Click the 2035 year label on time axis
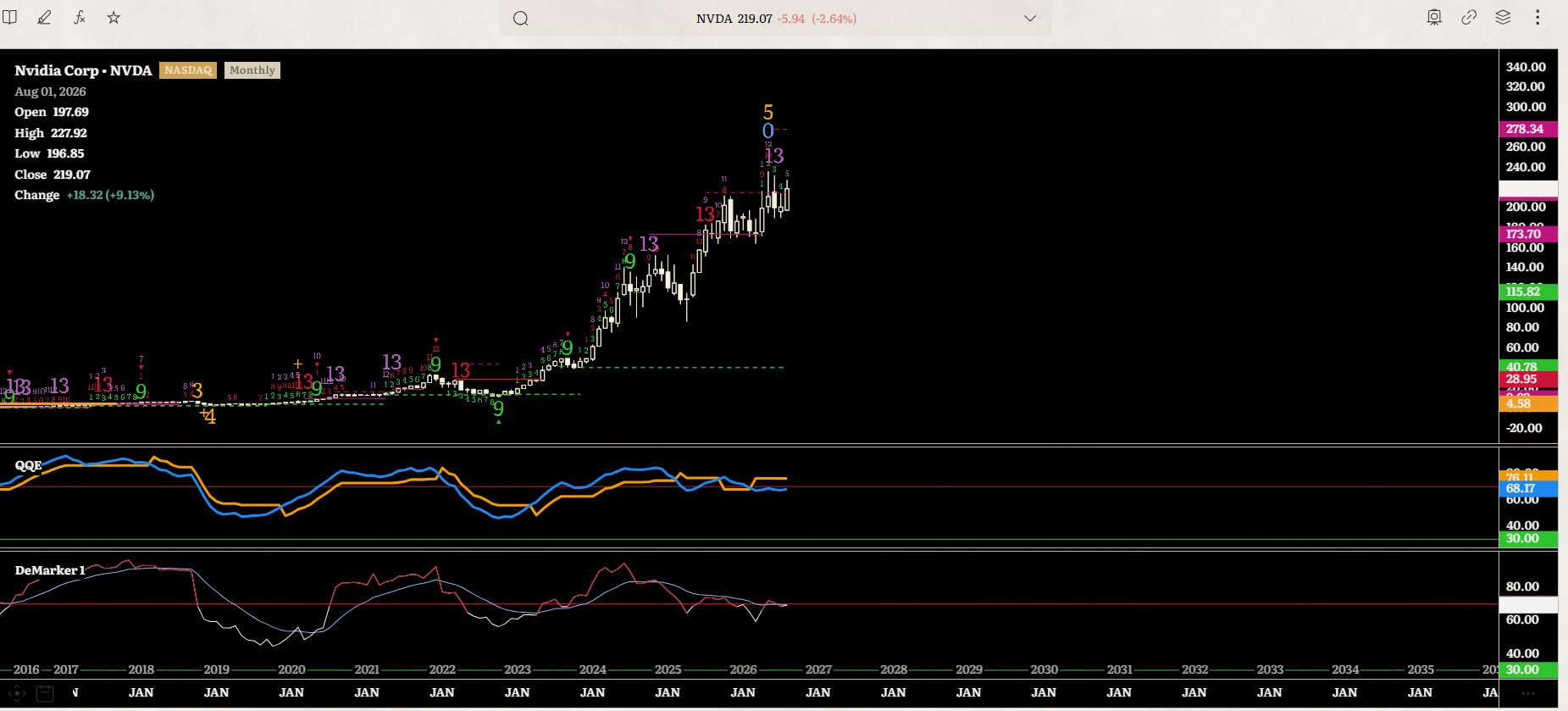 click(x=1421, y=669)
